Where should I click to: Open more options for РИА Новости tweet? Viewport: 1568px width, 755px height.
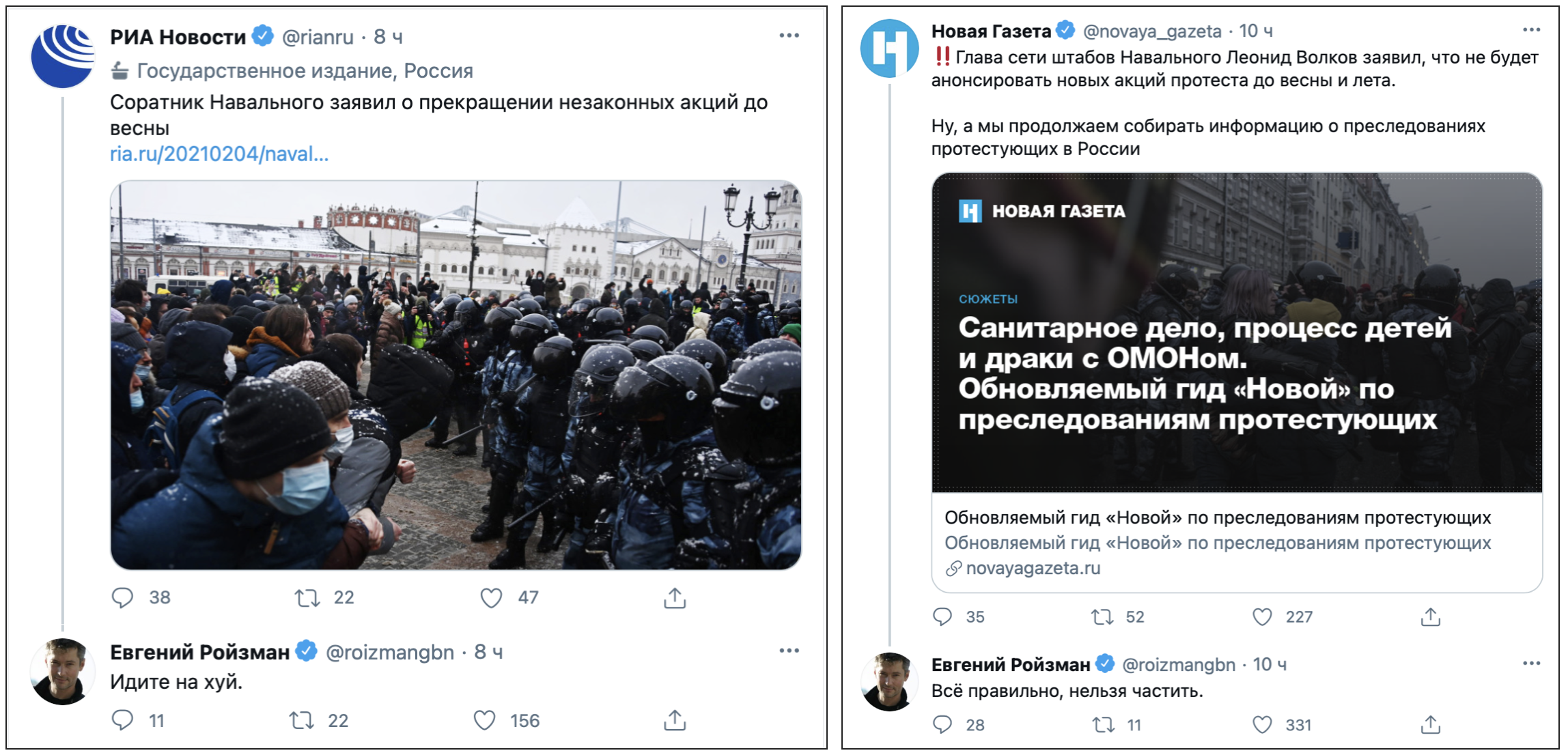click(x=789, y=35)
